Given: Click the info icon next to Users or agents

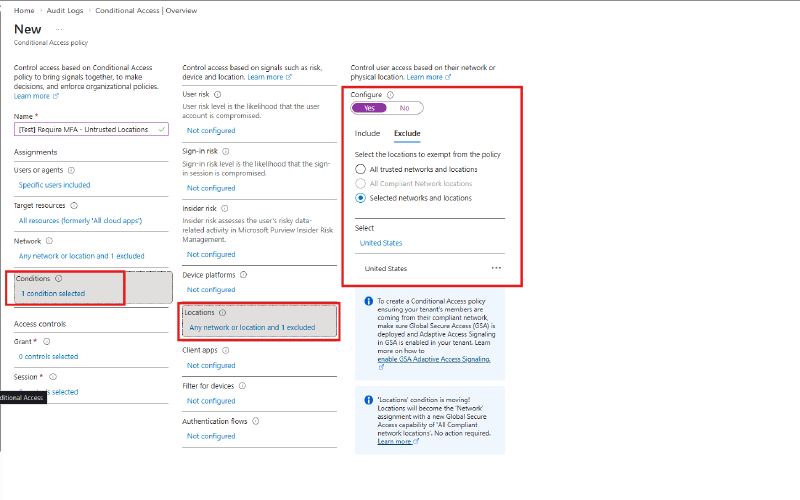Looking at the screenshot, I should (x=71, y=170).
